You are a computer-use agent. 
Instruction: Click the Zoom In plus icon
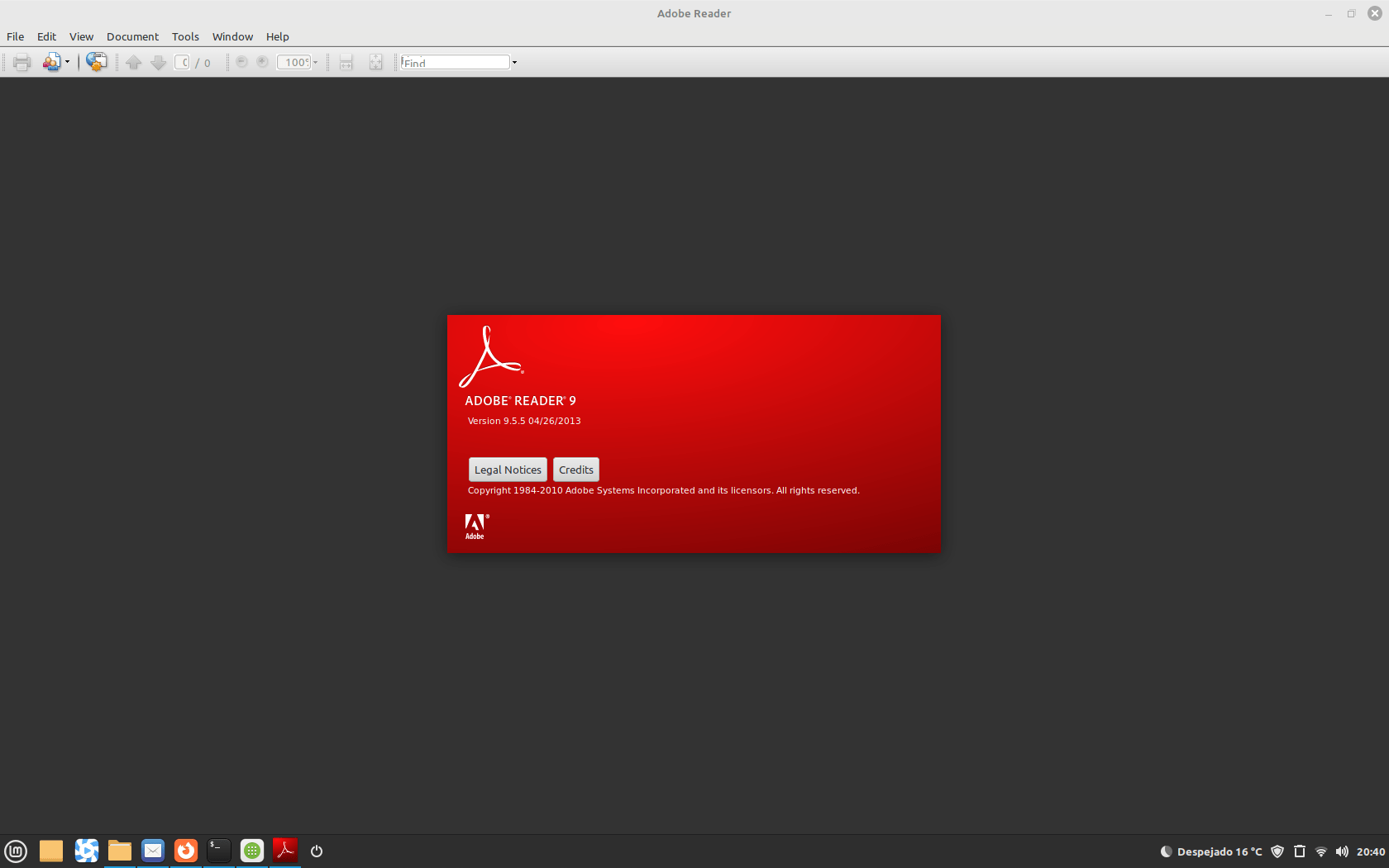click(262, 62)
